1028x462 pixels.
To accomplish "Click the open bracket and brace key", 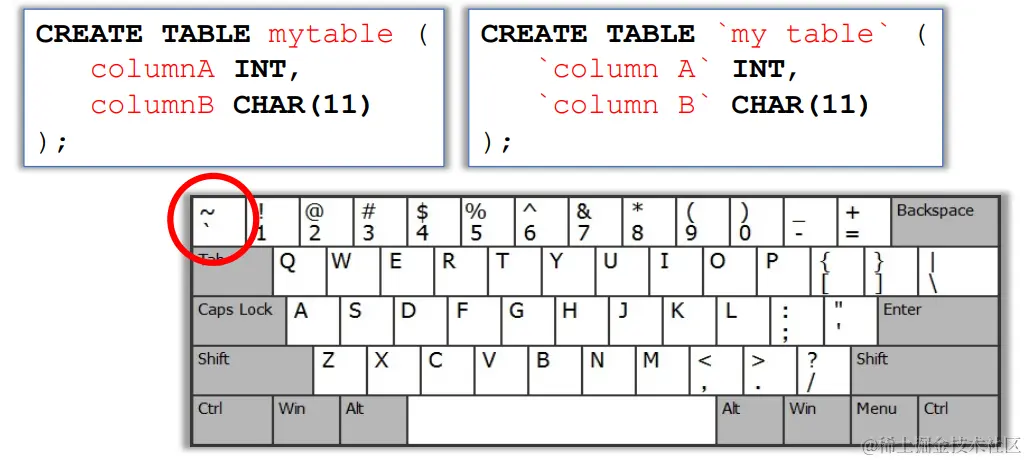I will click(x=837, y=271).
